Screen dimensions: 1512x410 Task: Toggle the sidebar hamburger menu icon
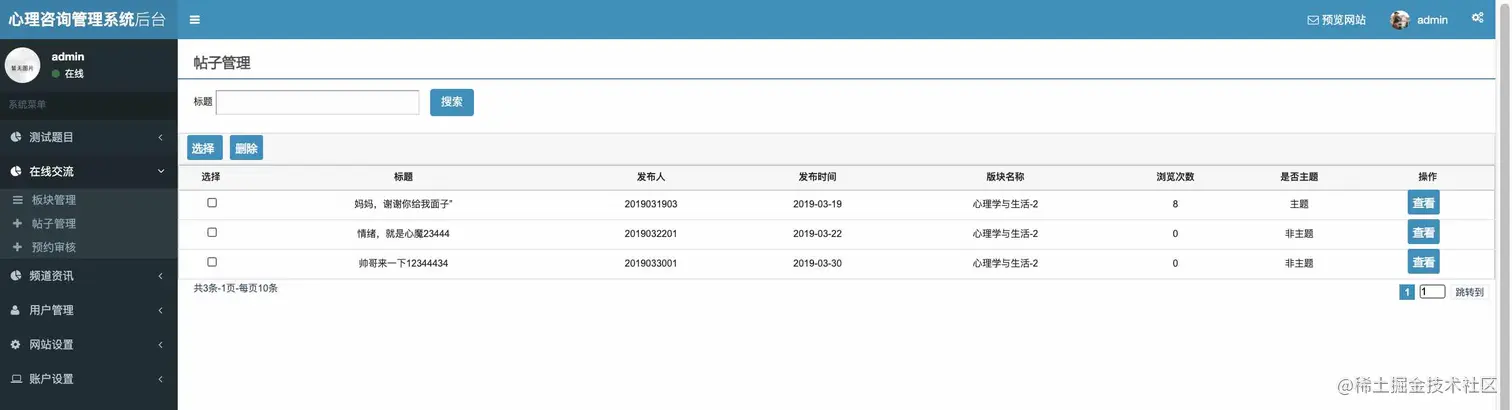[194, 19]
